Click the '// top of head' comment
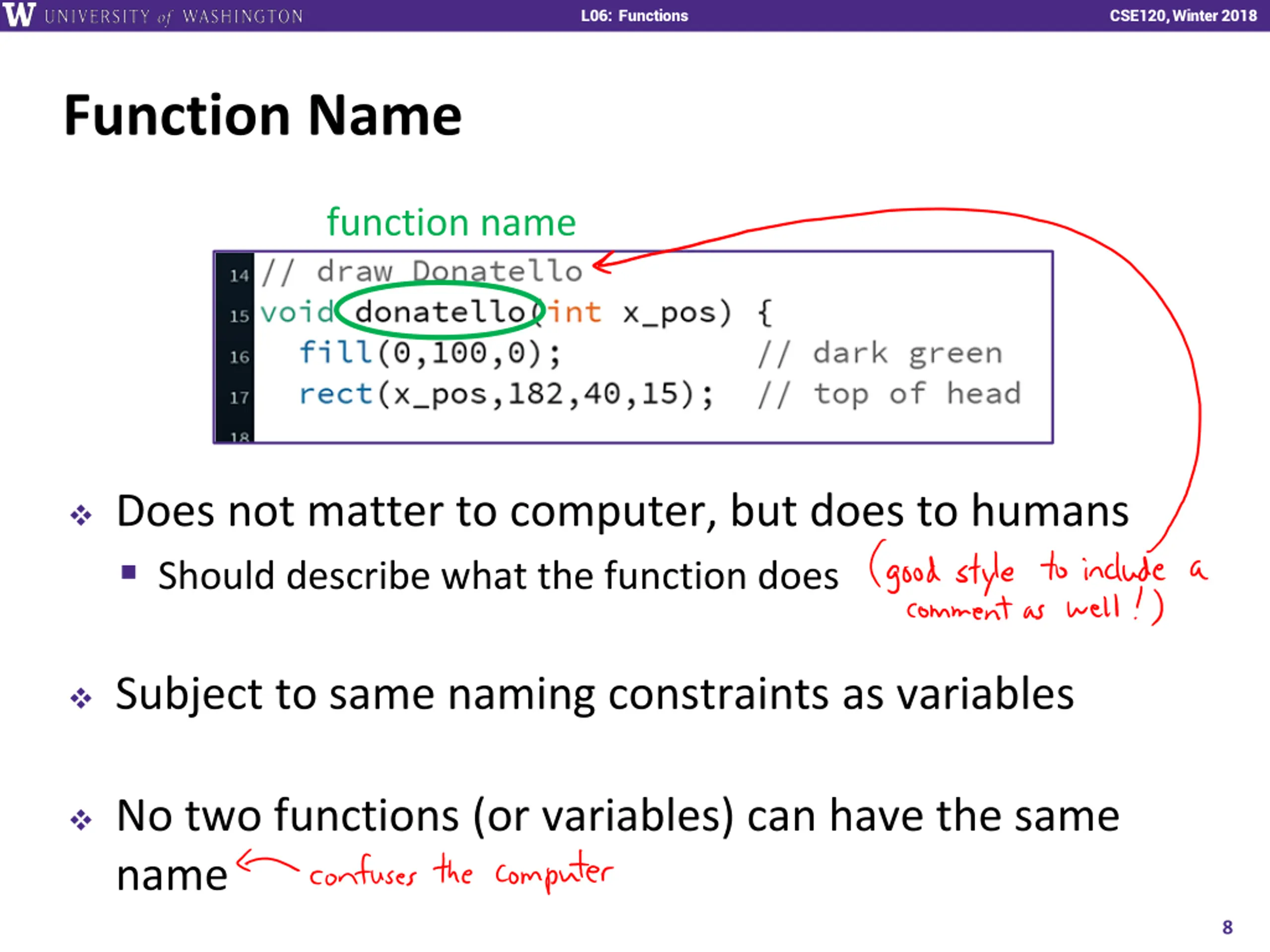Screen dimensions: 1270x952 pyautogui.click(x=889, y=394)
